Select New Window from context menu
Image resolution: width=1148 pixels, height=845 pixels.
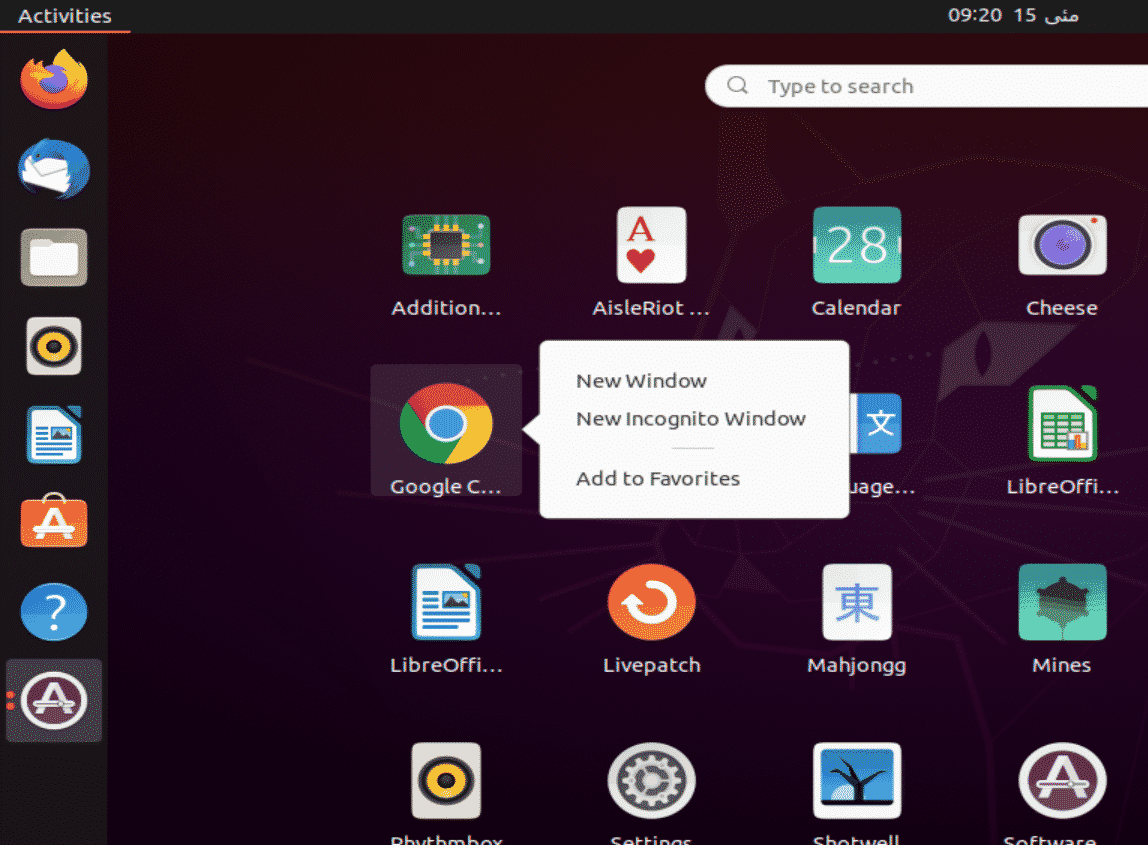(x=641, y=381)
